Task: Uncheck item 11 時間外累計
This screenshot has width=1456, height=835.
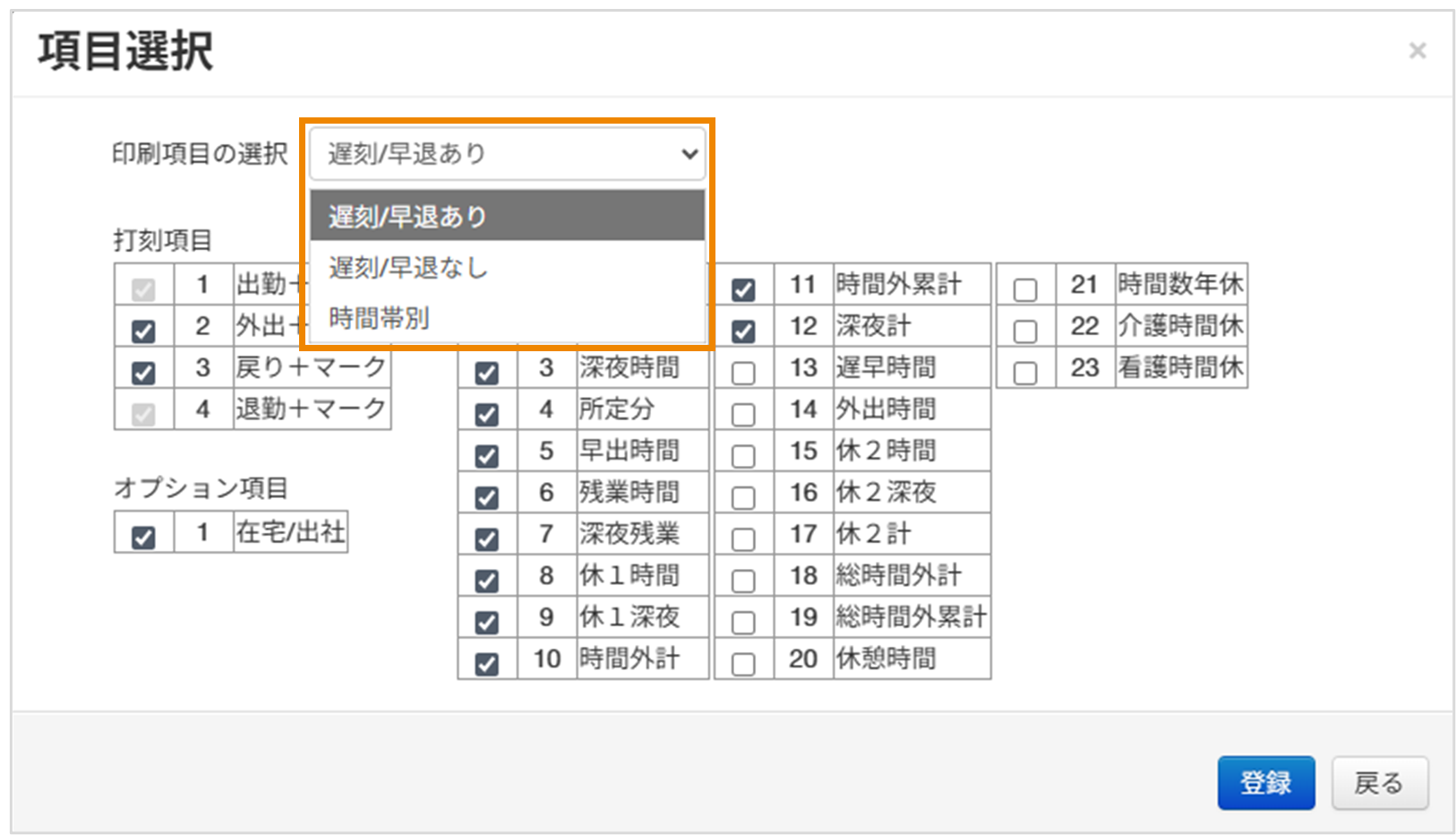Action: coord(743,289)
